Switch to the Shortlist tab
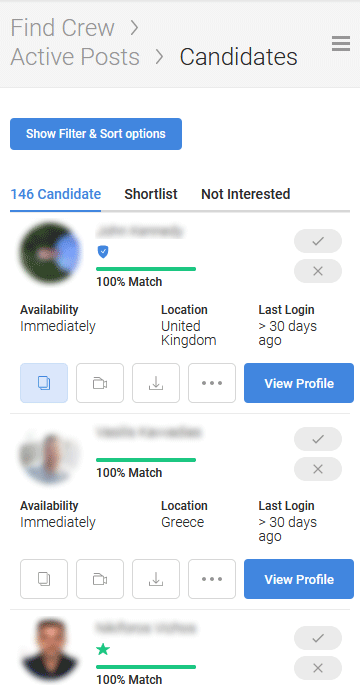 click(x=151, y=194)
